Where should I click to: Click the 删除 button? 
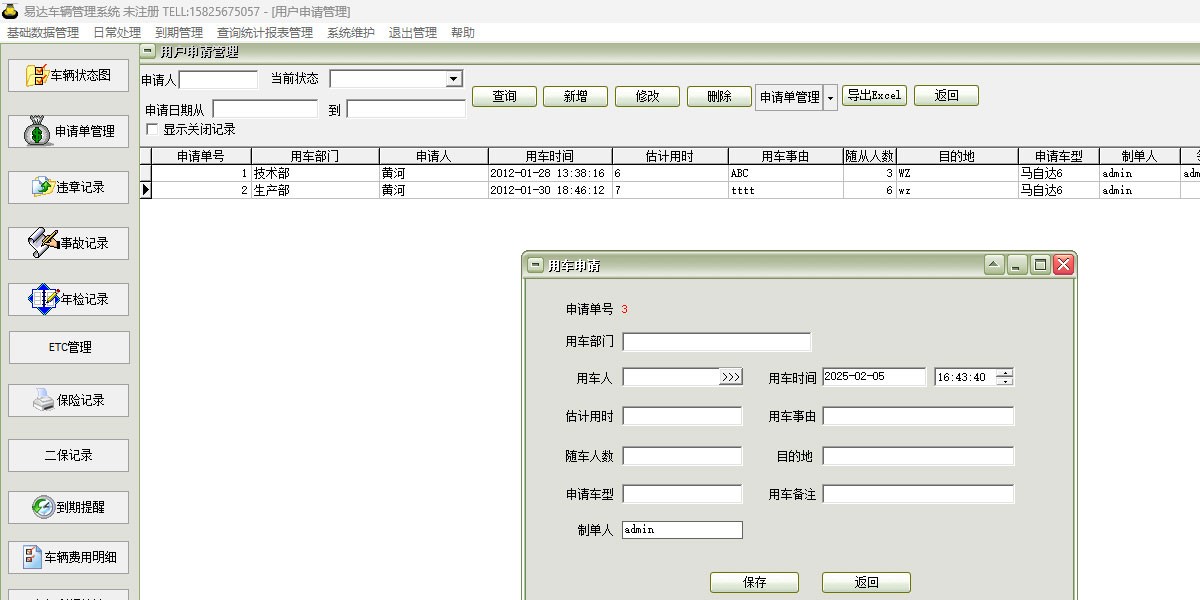tap(720, 96)
